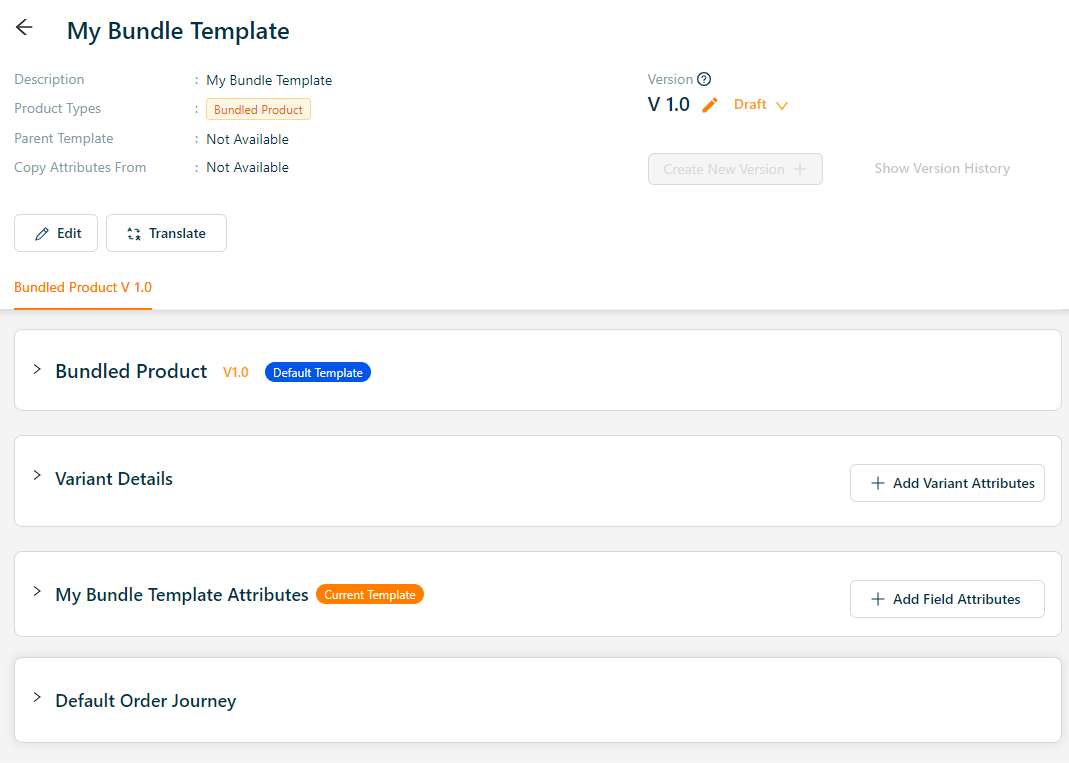Viewport: 1069px width, 763px height.
Task: Click the plus icon in Add Field Attributes
Action: pos(878,599)
